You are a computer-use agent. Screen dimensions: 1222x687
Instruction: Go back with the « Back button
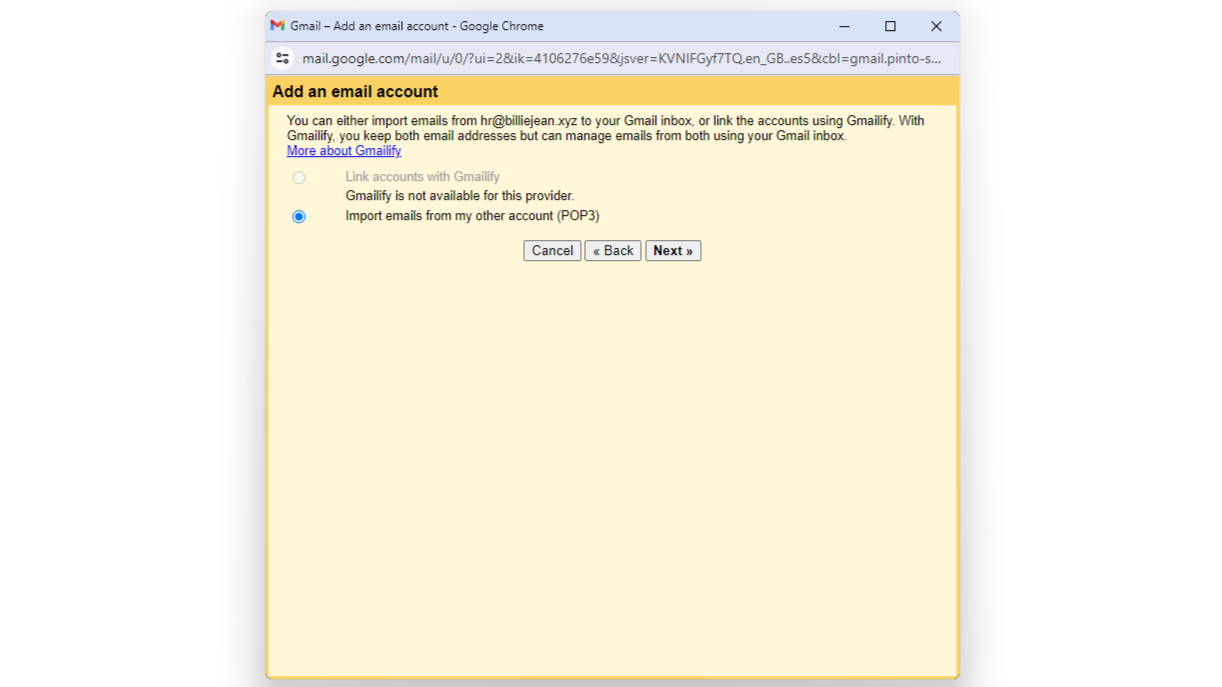click(613, 251)
